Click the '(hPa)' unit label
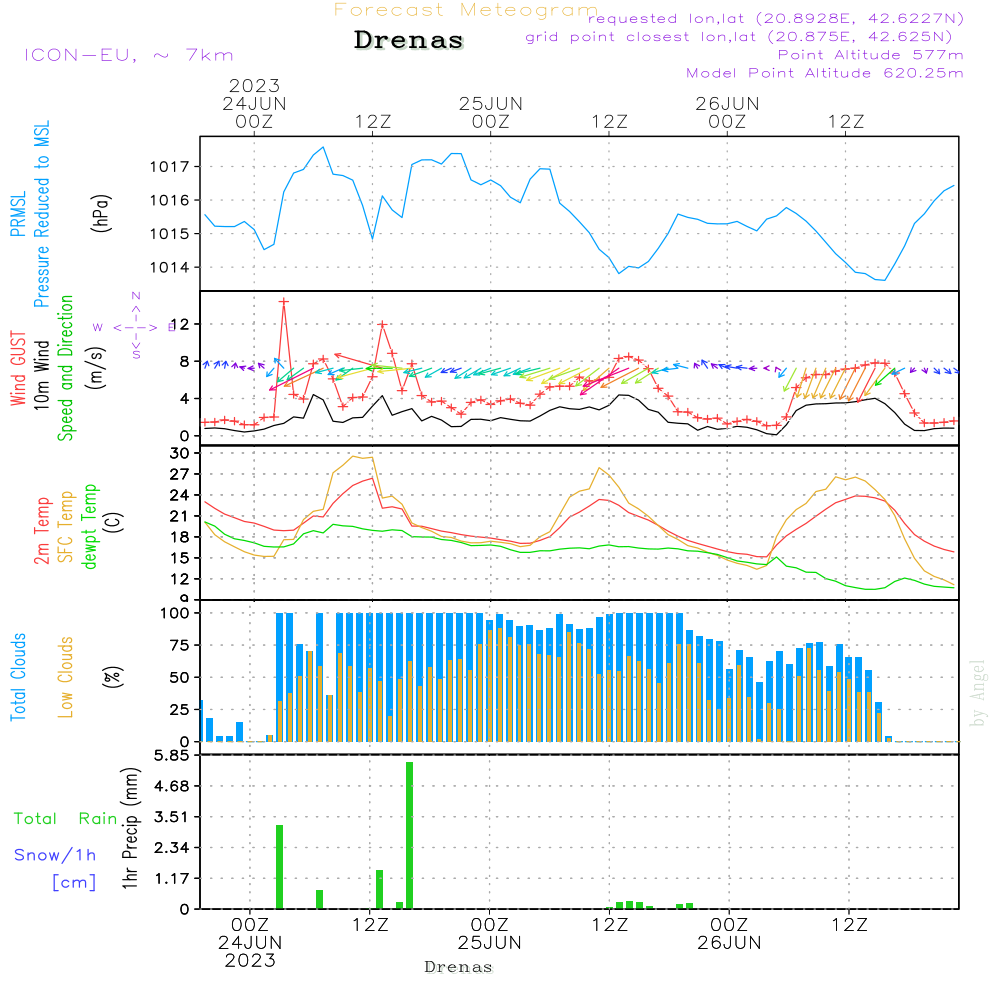Image resolution: width=1000 pixels, height=1000 pixels. point(100,213)
